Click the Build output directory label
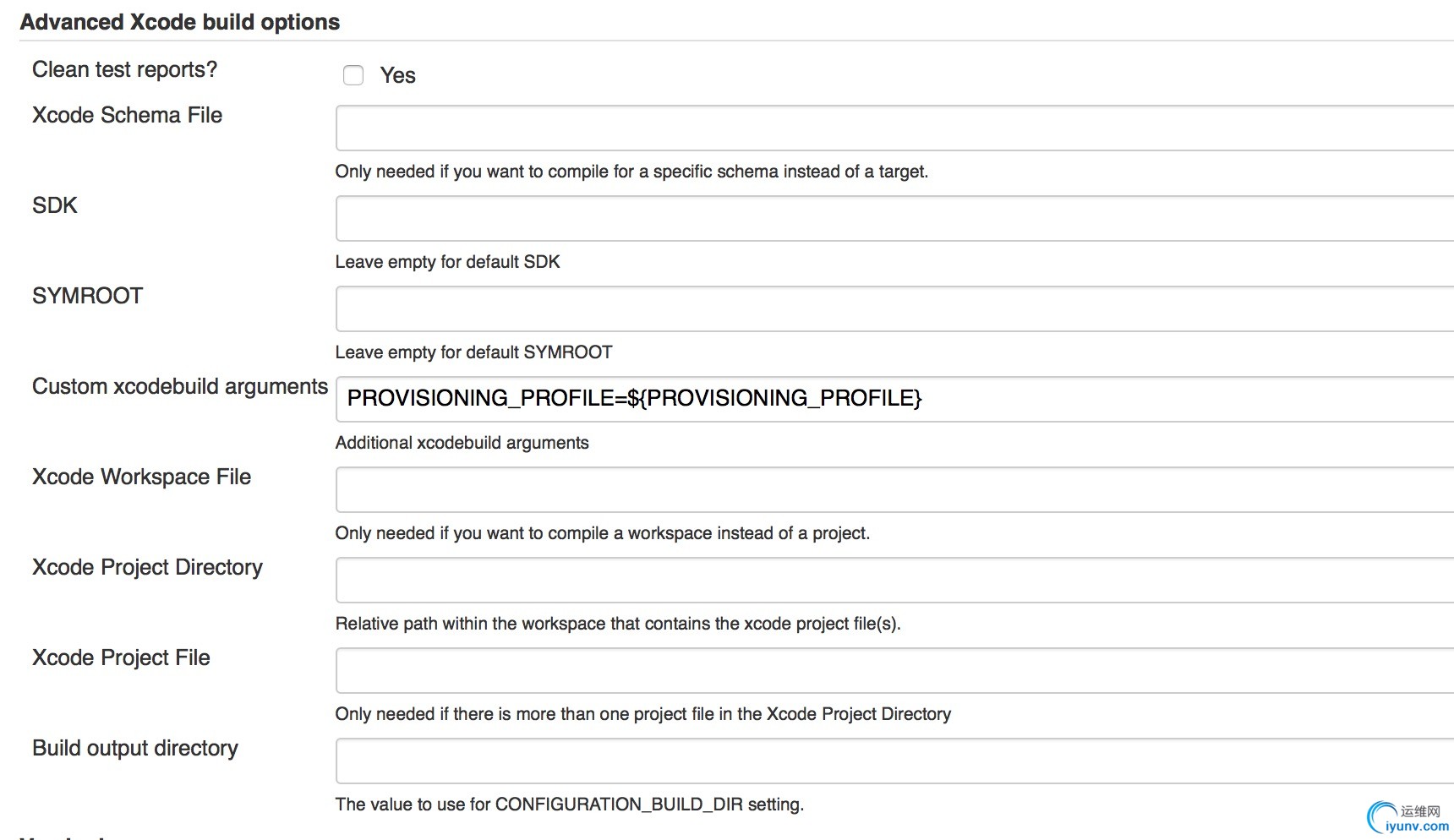Screen dimensions: 1454x840 (134, 748)
